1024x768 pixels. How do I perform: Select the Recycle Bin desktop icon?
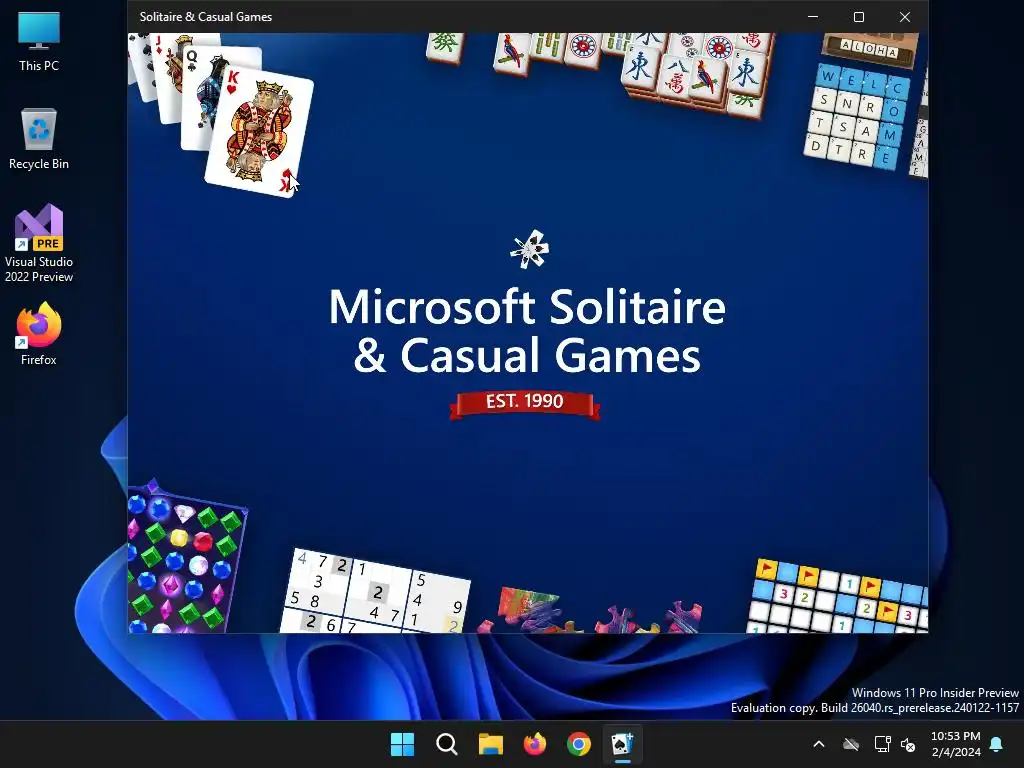tap(39, 139)
